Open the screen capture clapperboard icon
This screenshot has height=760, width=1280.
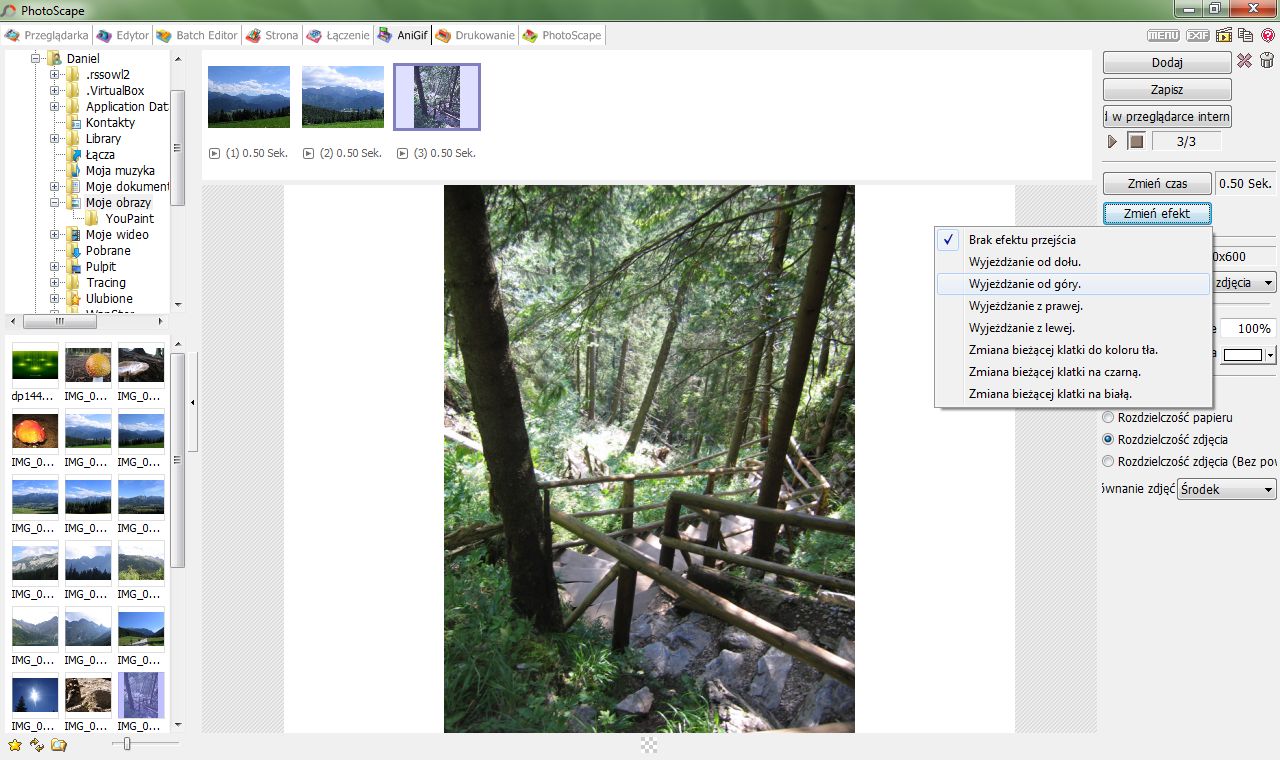pyautogui.click(x=1224, y=35)
